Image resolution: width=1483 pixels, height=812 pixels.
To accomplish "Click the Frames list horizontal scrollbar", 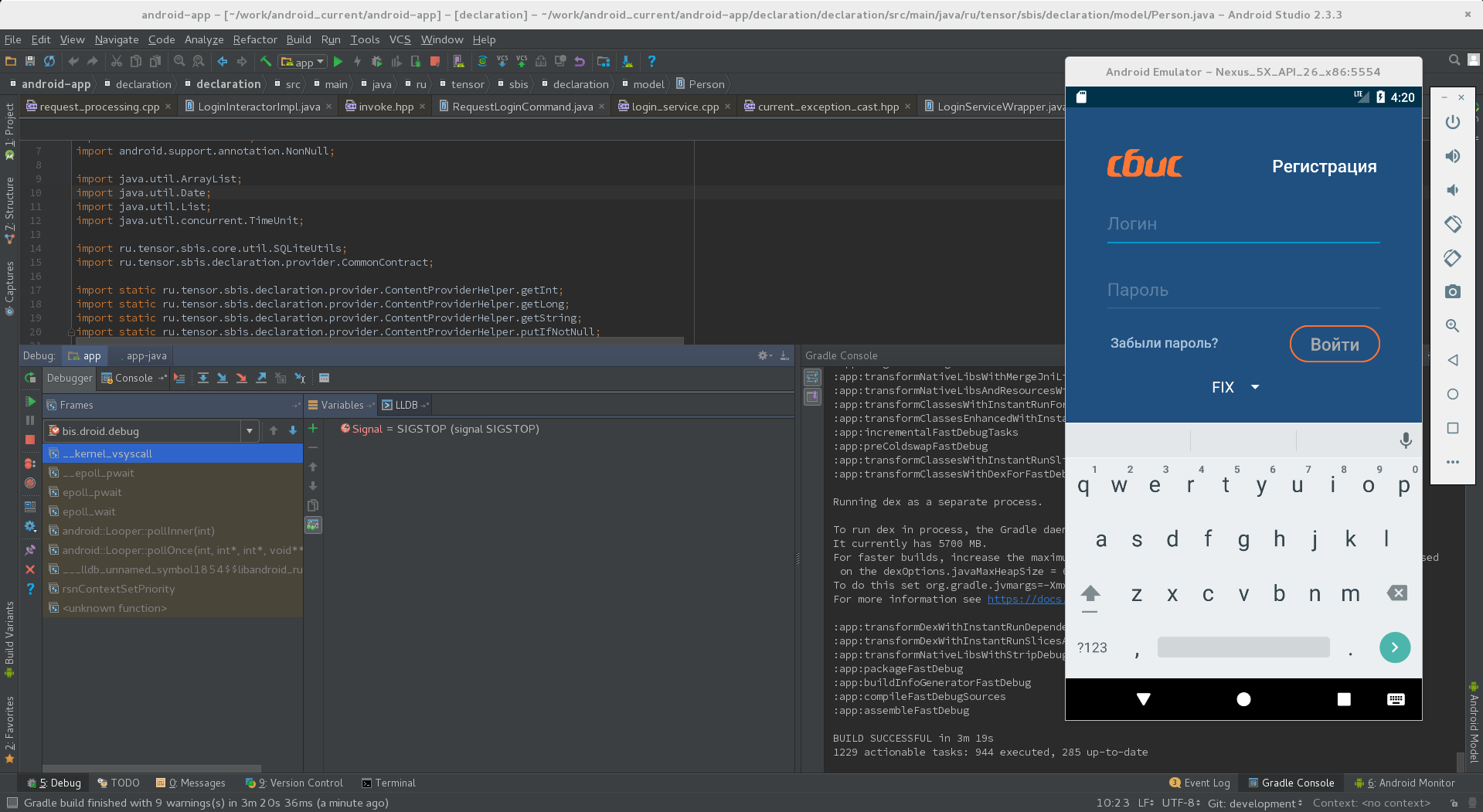I will coord(151,769).
